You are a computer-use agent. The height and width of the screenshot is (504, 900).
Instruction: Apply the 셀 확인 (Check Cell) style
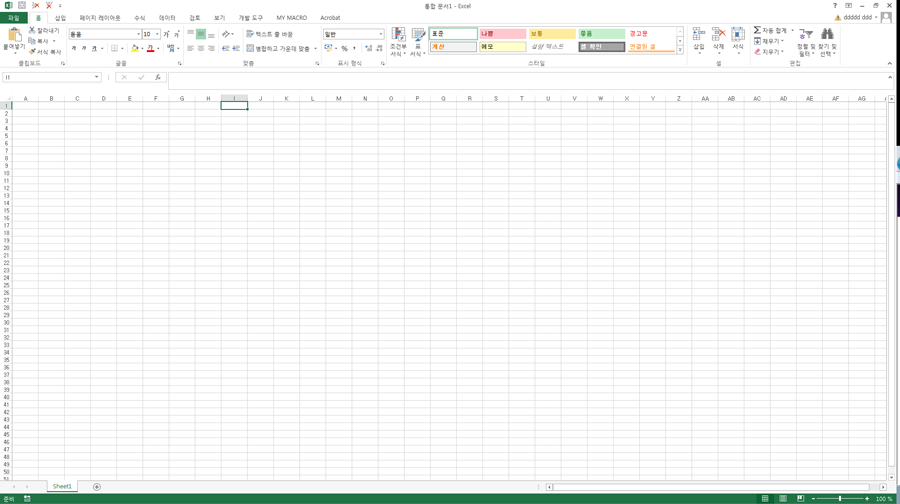click(x=602, y=46)
